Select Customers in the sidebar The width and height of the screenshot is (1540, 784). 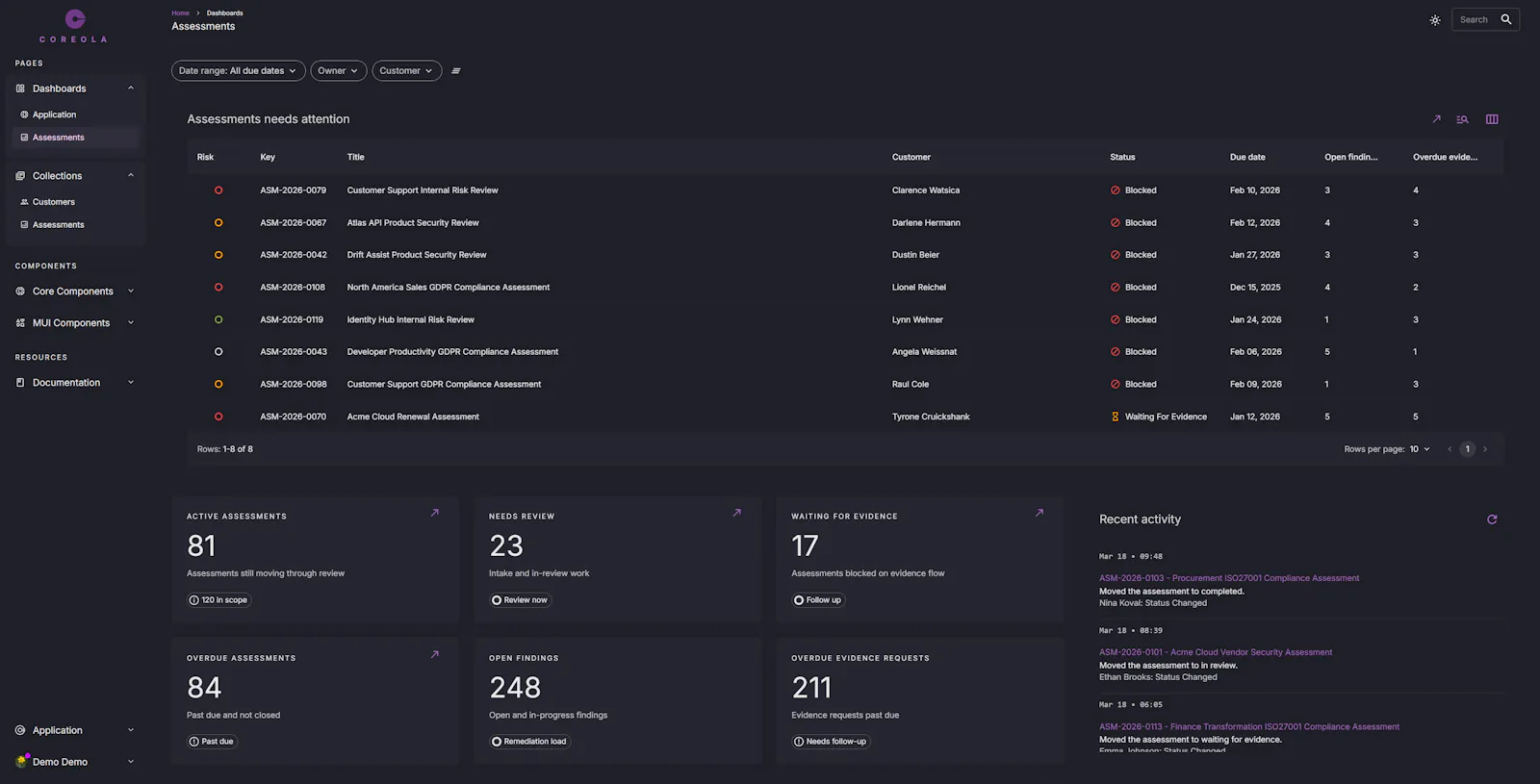54,202
